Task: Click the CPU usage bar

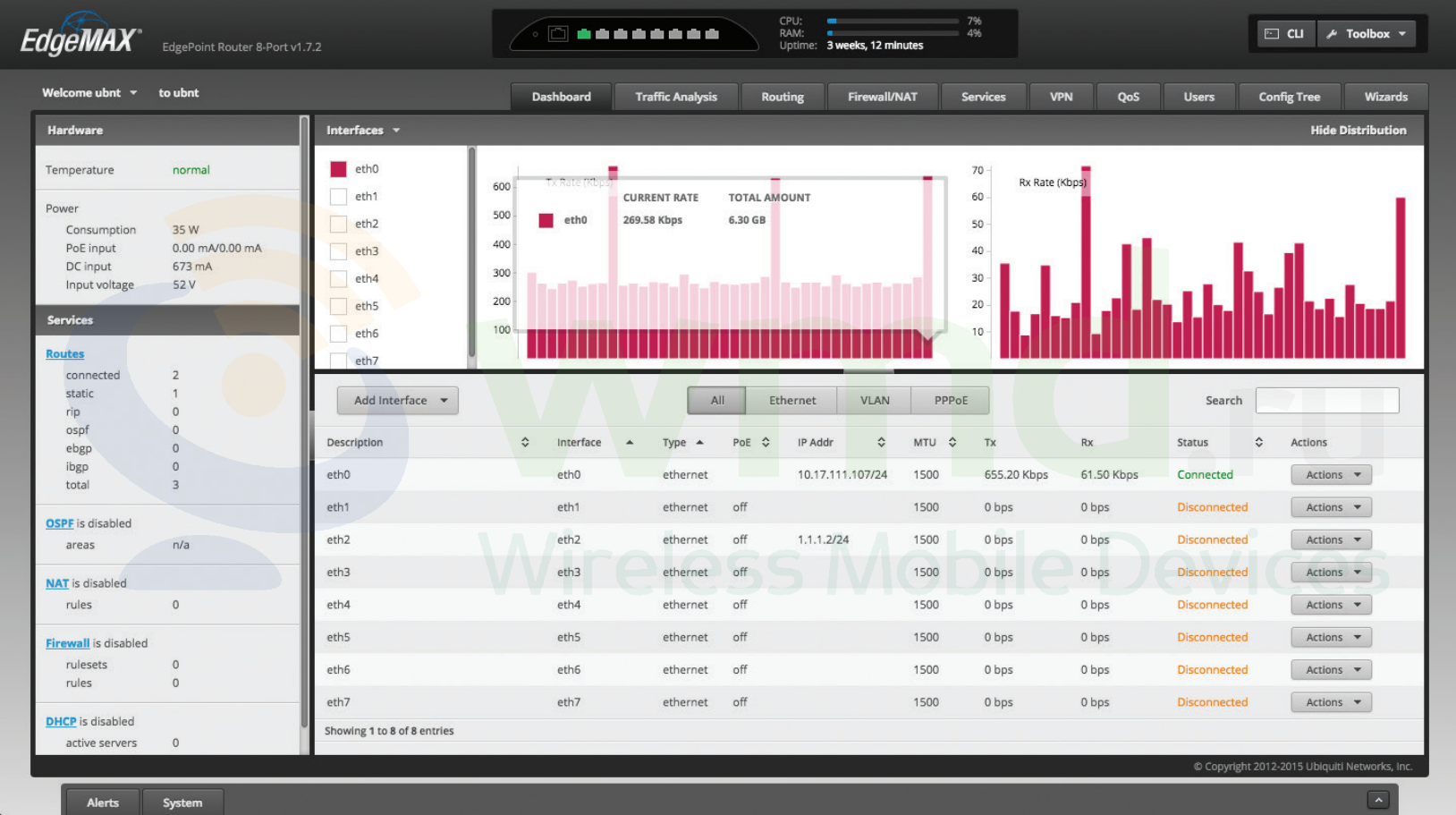Action: (893, 21)
